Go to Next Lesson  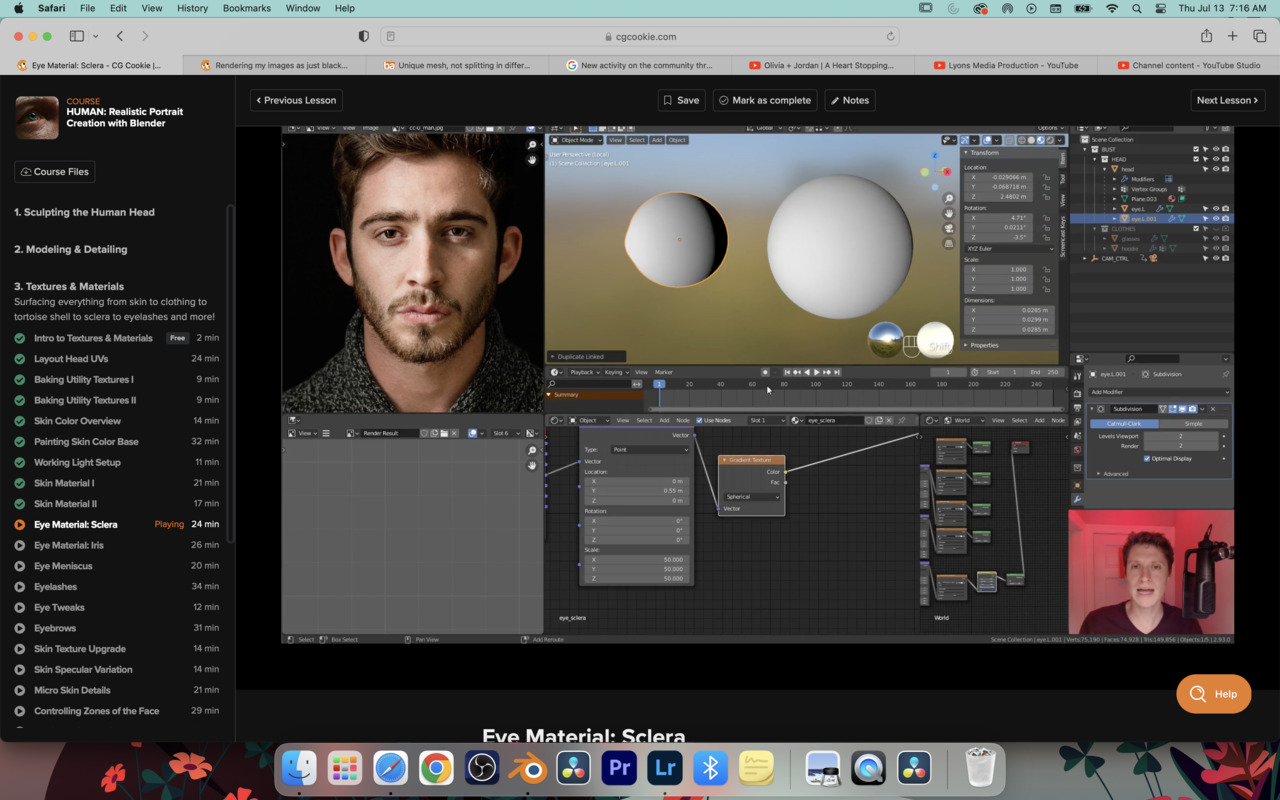1228,100
